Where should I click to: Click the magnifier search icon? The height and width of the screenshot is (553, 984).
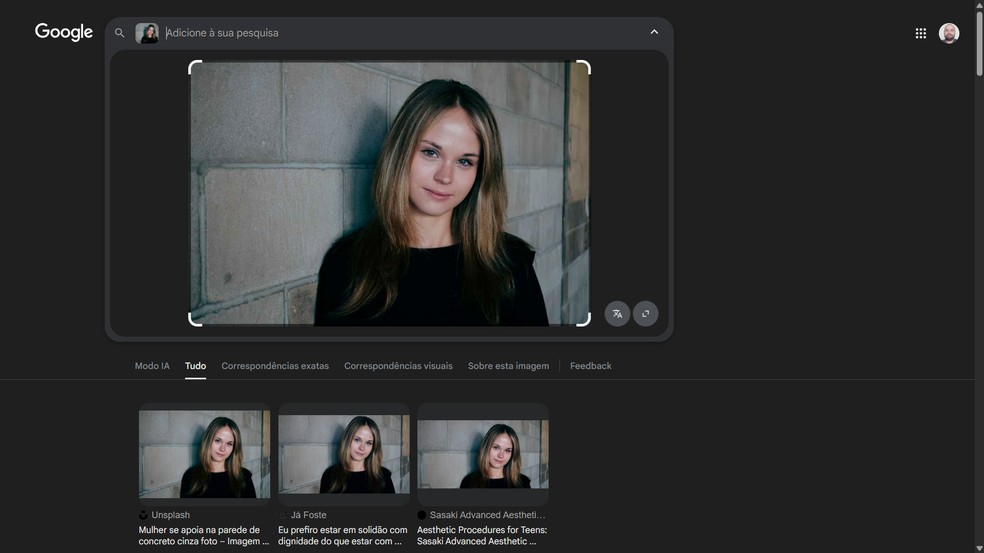pyautogui.click(x=120, y=33)
